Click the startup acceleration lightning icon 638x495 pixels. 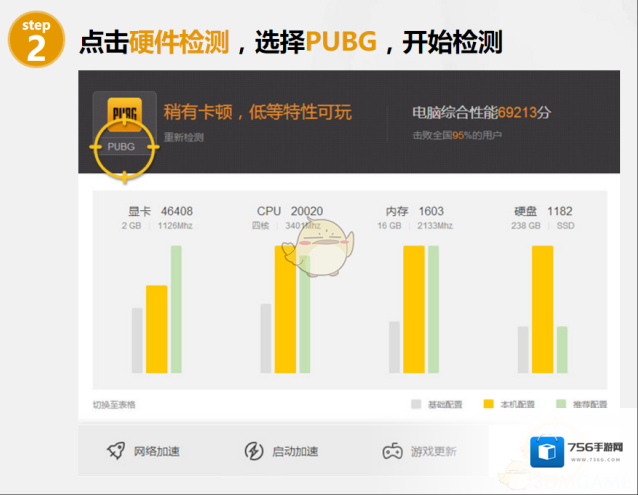pos(254,451)
